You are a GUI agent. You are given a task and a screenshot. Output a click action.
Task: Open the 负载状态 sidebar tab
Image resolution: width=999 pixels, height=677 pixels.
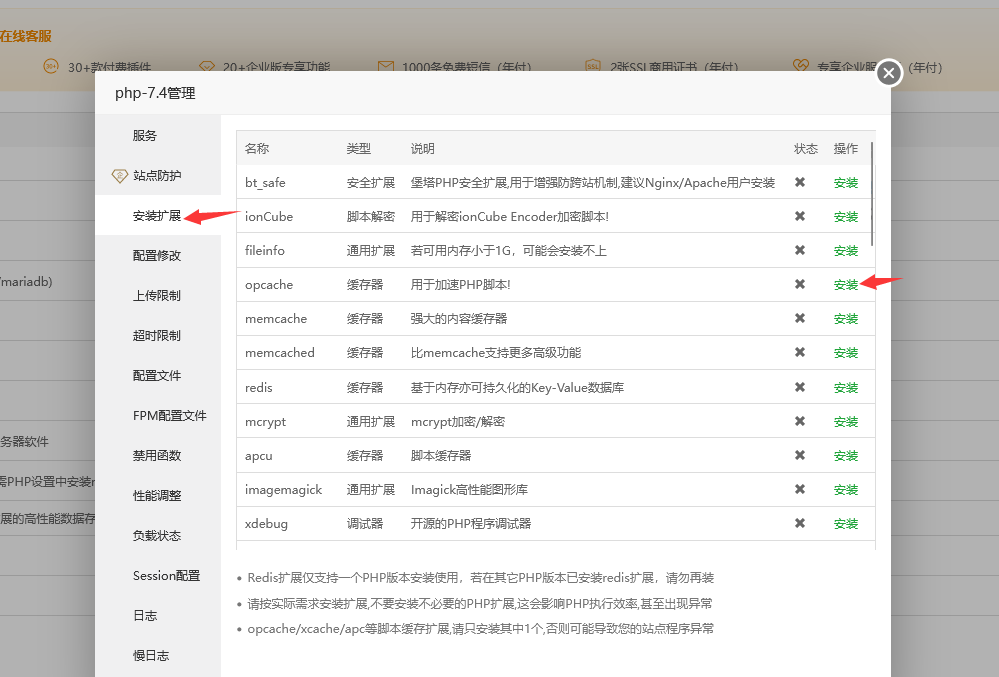tap(157, 536)
